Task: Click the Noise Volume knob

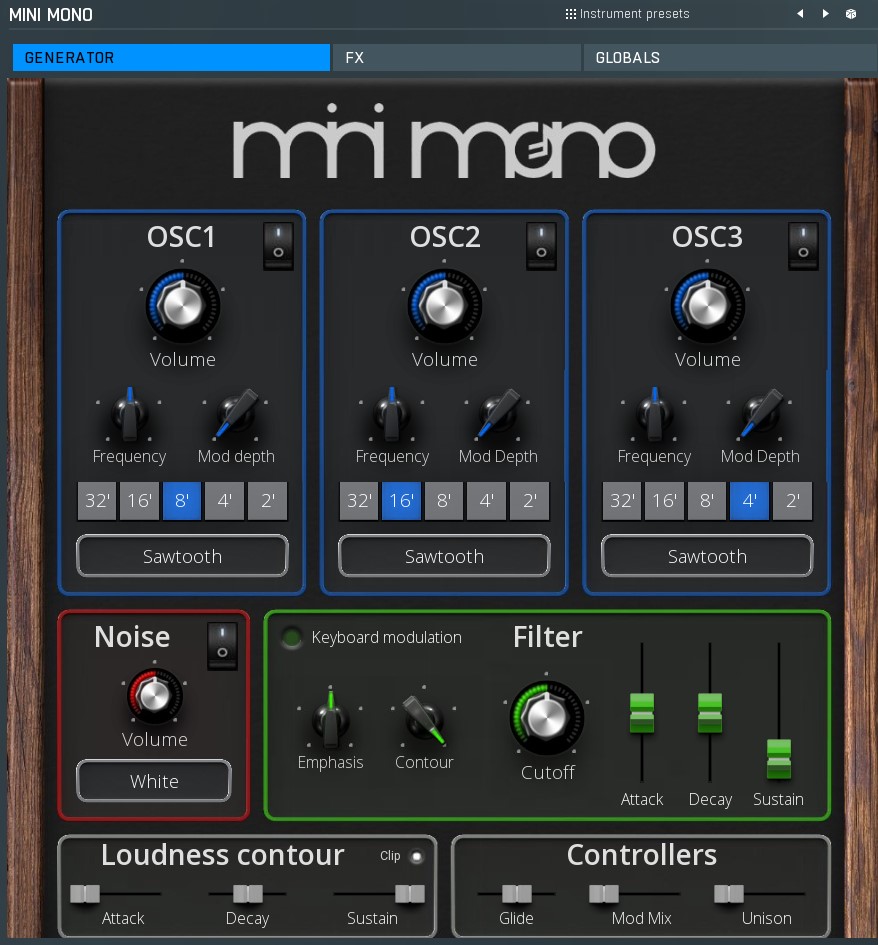Action: click(x=154, y=696)
